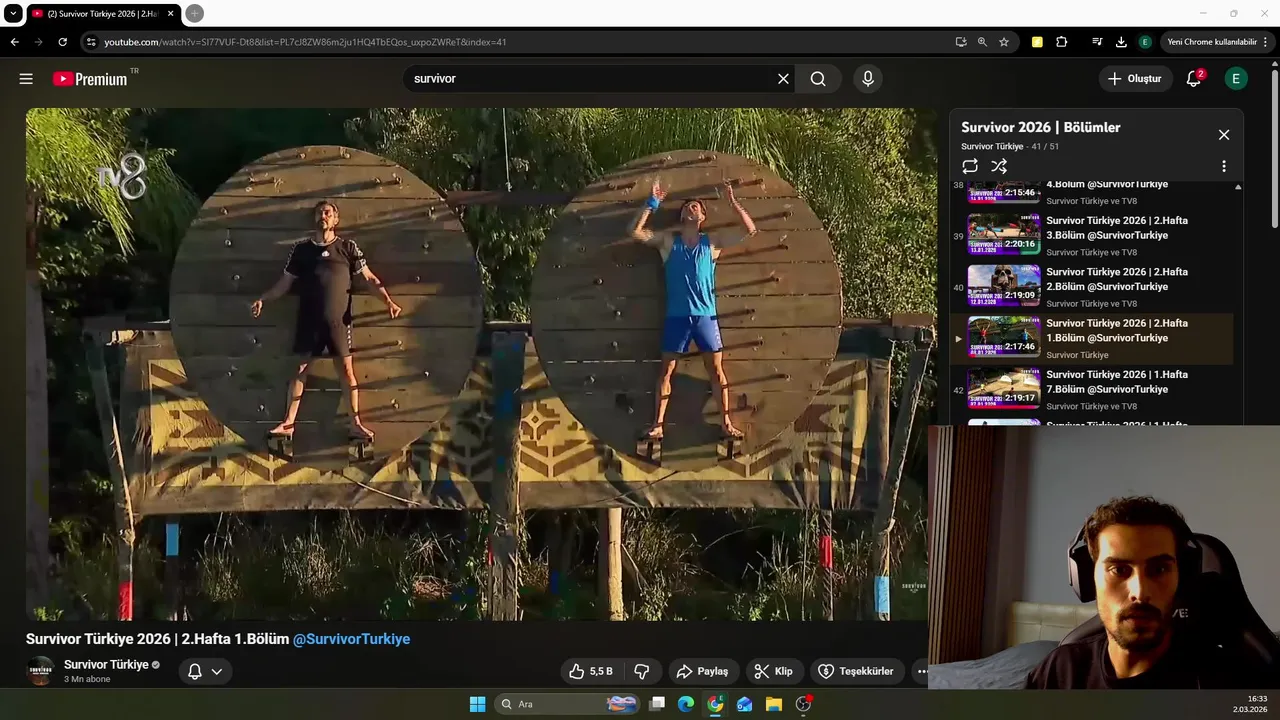This screenshot has height=720, width=1280.
Task: Install the app from the address bar icon
Action: click(961, 42)
